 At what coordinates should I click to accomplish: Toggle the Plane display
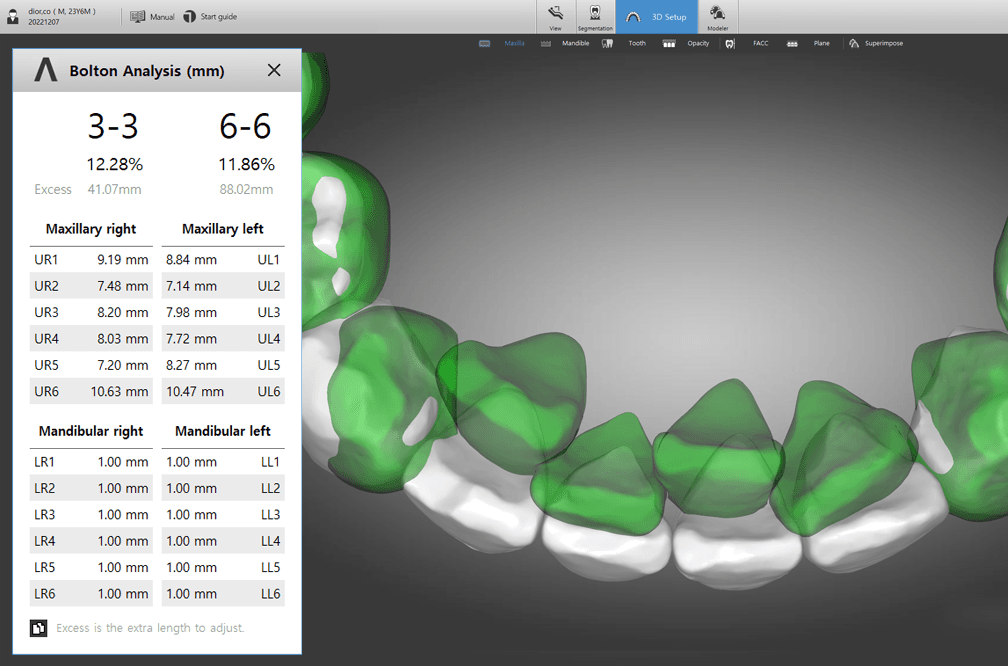coord(808,43)
